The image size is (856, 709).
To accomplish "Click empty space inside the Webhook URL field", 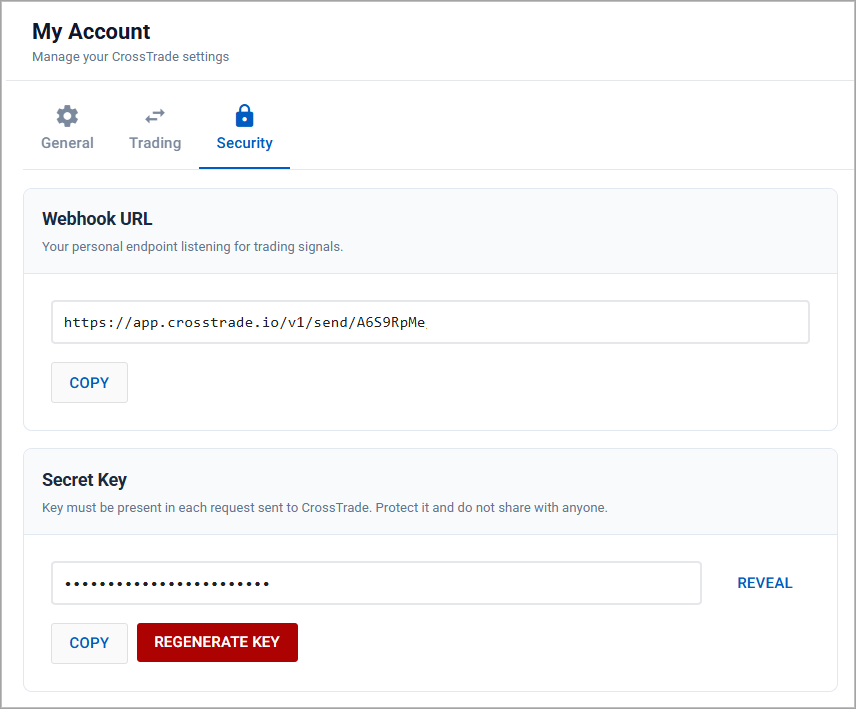I will click(x=620, y=322).
